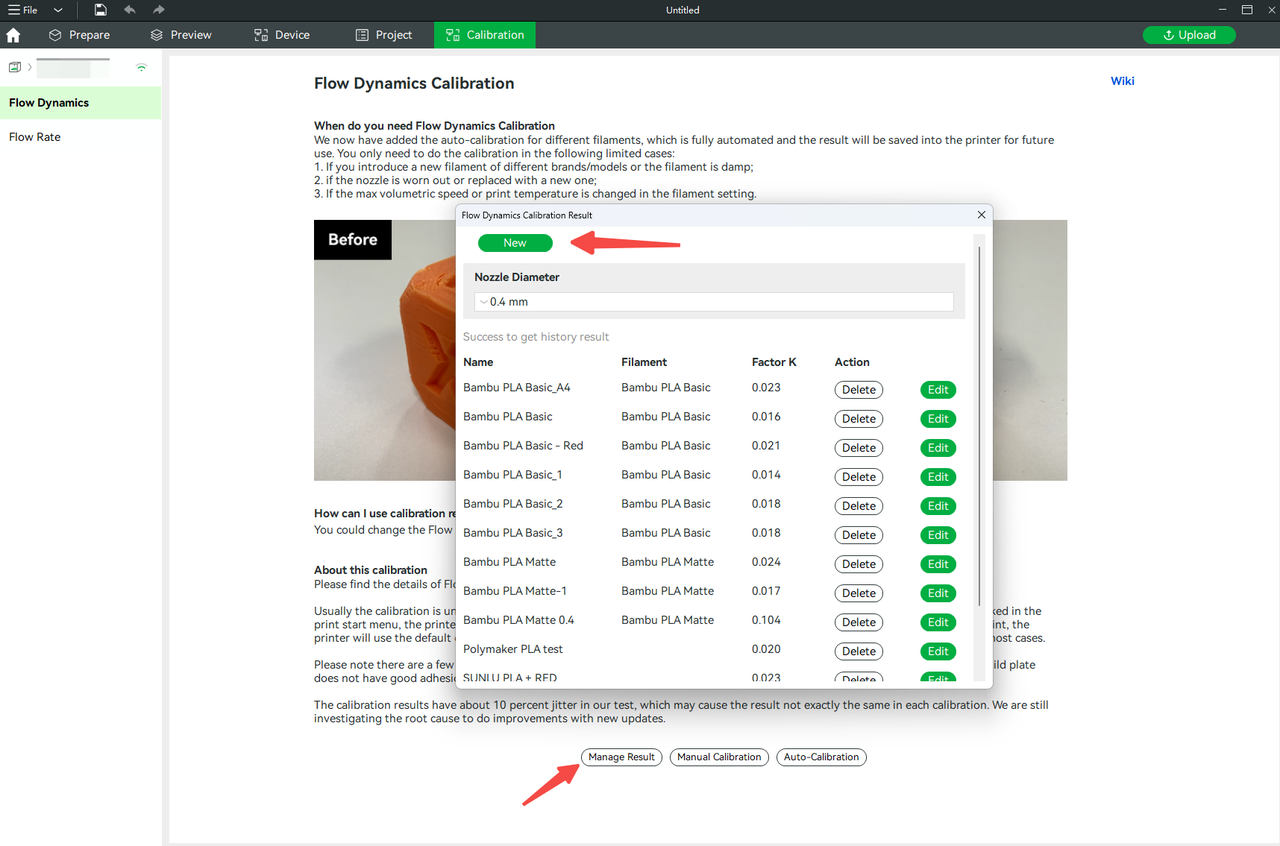Click the green Upload button

[1189, 35]
